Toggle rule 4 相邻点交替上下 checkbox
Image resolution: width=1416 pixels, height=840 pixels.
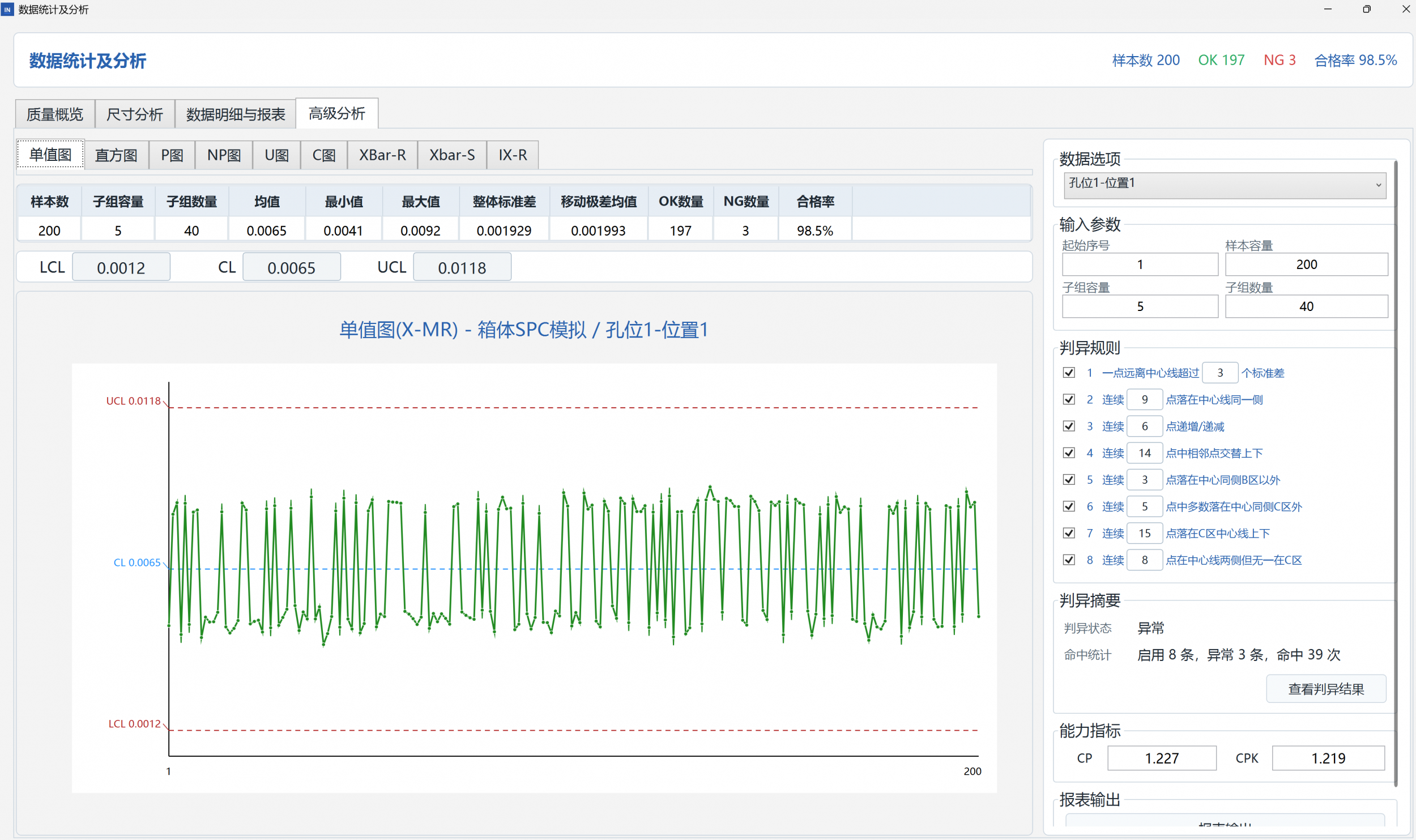[1069, 453]
